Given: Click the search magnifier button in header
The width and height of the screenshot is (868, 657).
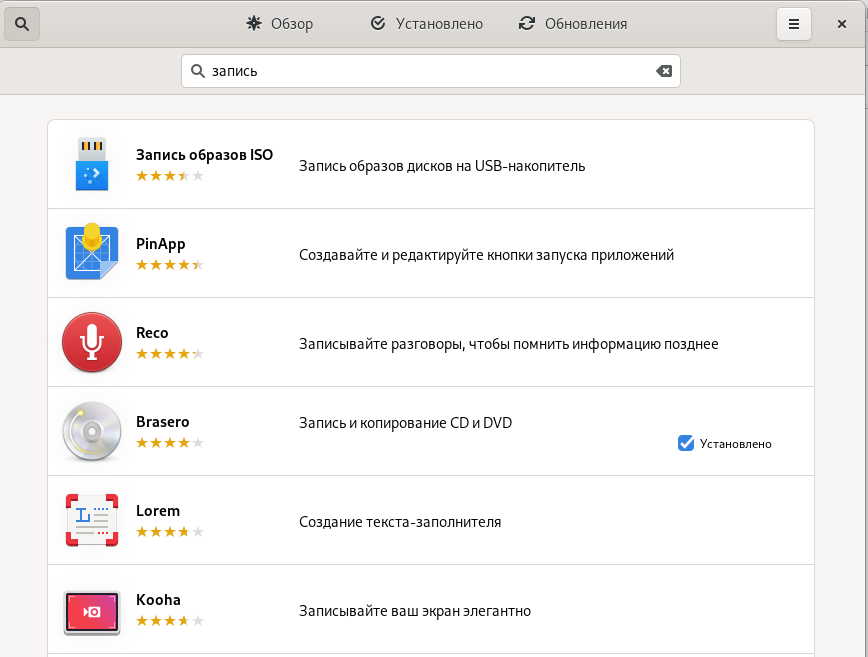Looking at the screenshot, I should (x=22, y=24).
